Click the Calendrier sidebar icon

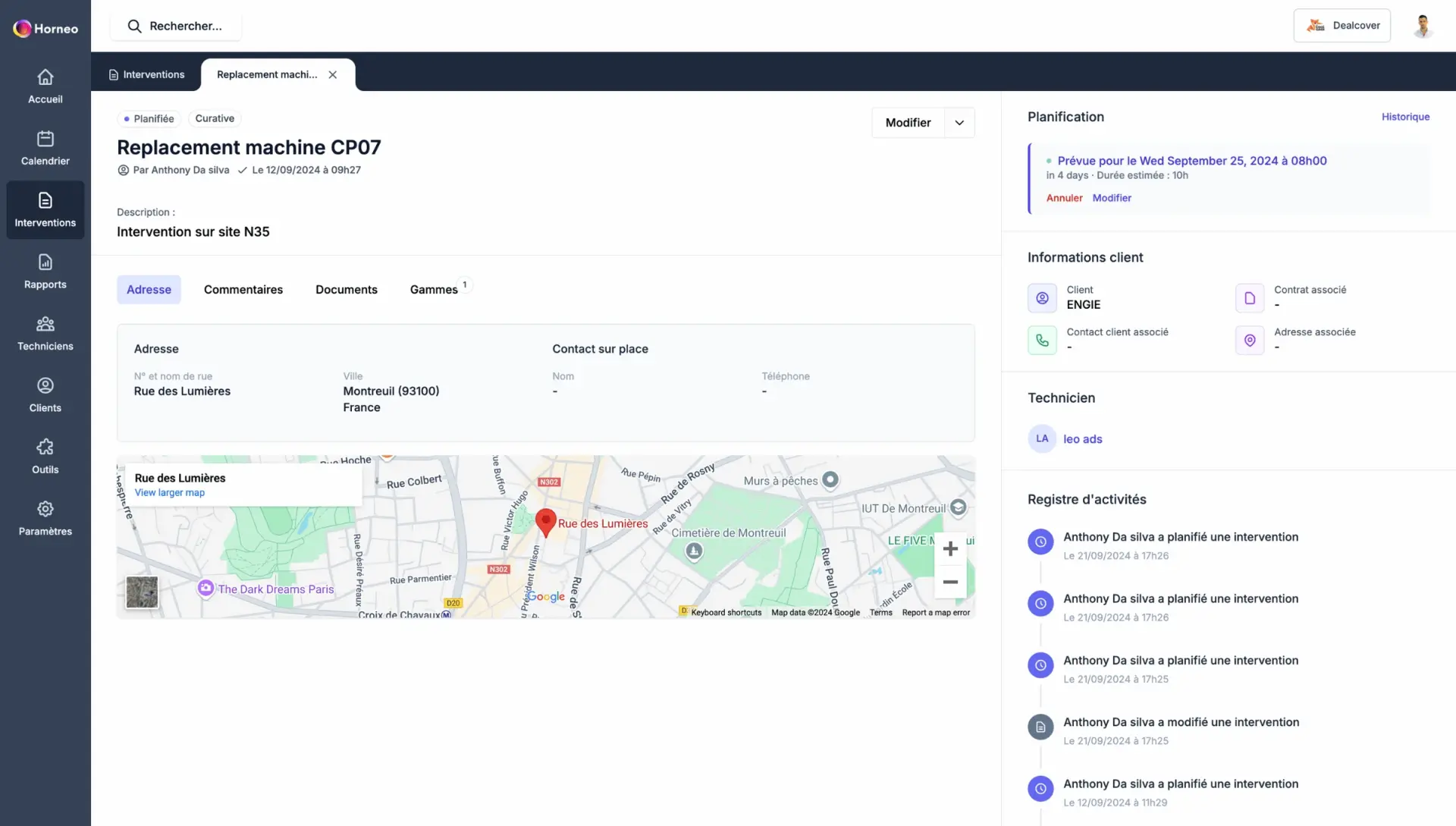tap(45, 148)
